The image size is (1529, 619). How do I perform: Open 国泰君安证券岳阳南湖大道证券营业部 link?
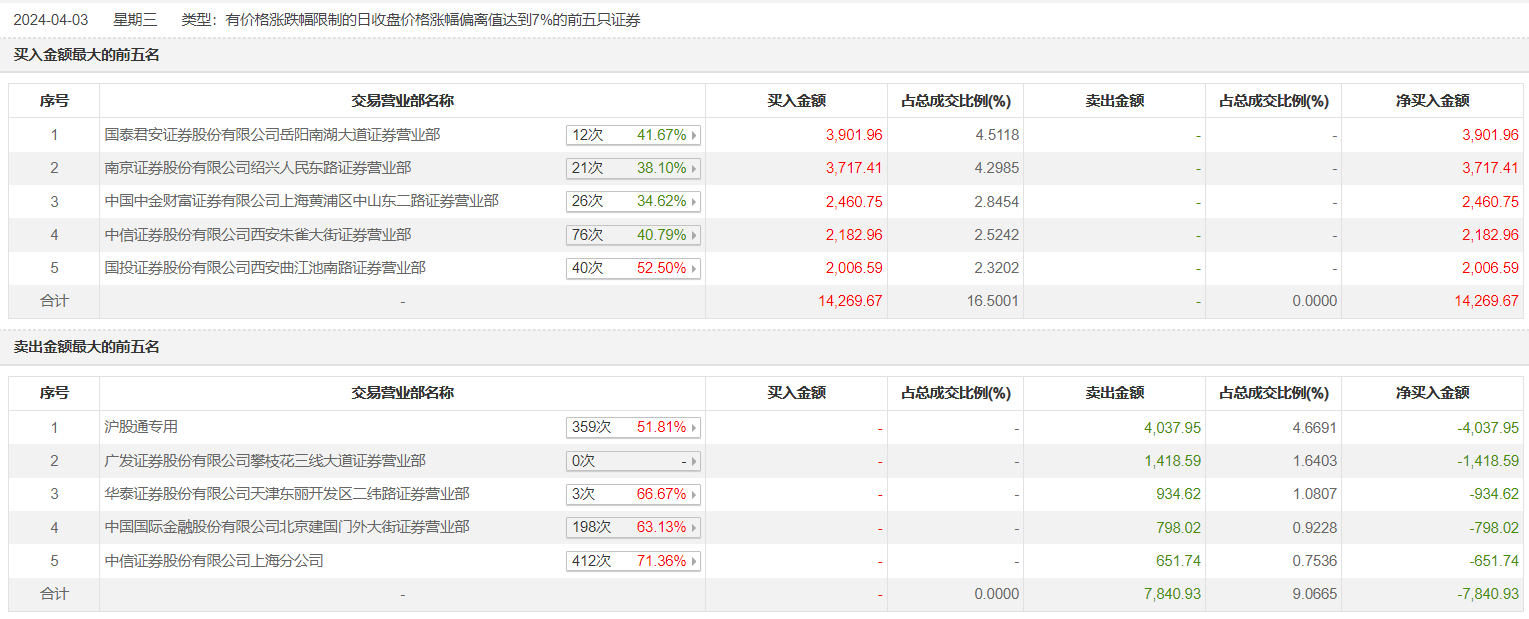(x=272, y=134)
